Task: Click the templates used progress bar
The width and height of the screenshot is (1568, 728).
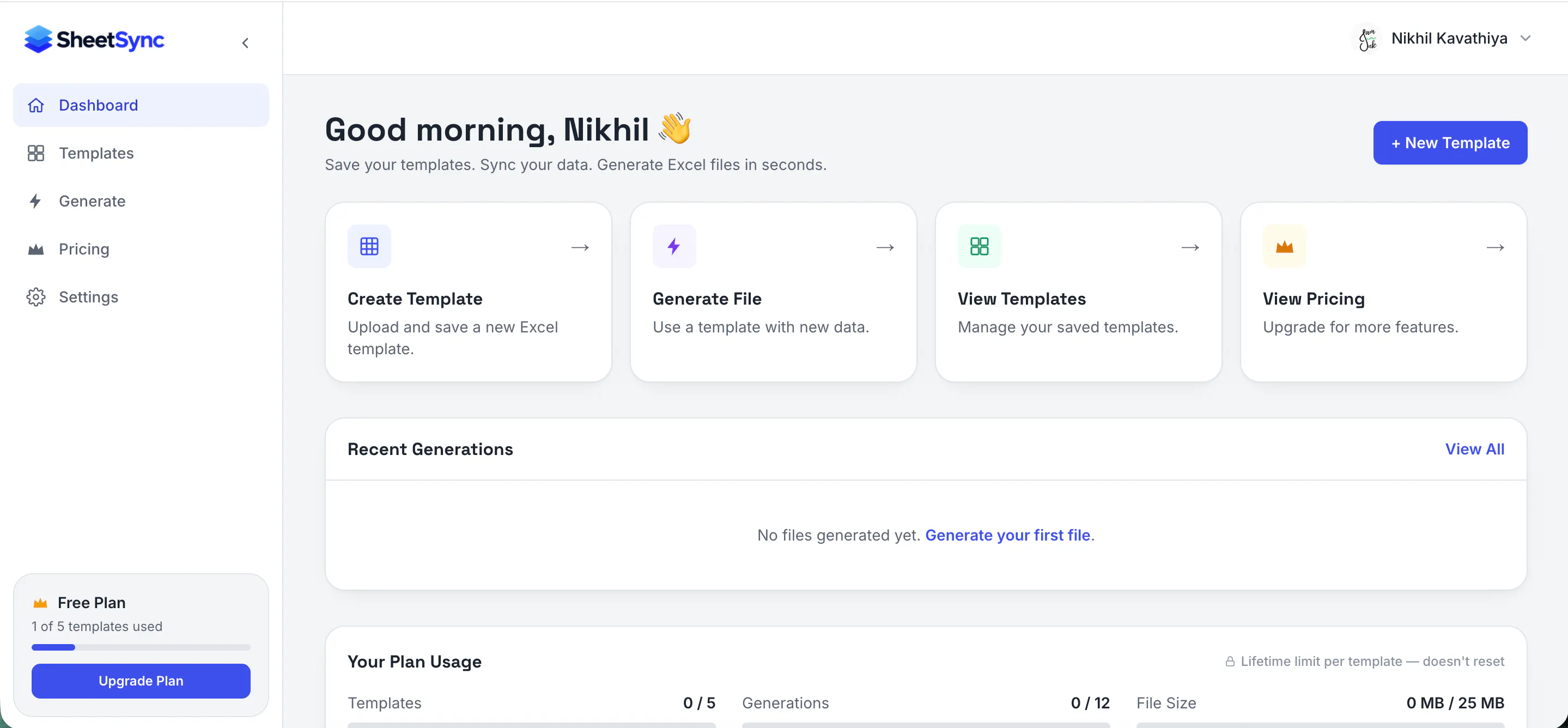Action: [141, 648]
